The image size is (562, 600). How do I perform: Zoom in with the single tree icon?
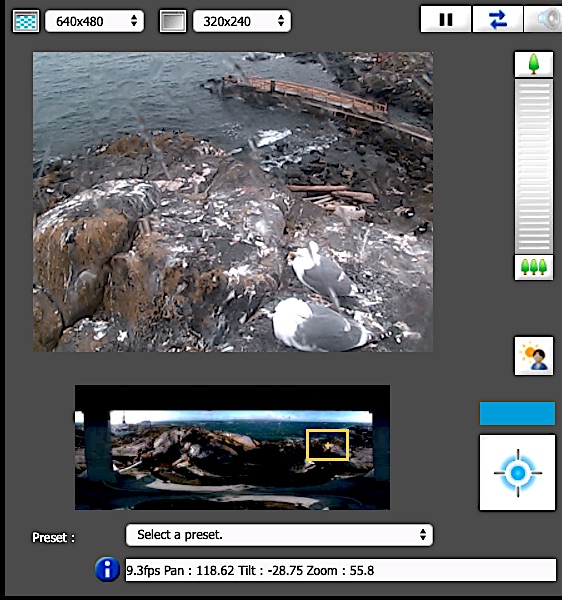(534, 64)
